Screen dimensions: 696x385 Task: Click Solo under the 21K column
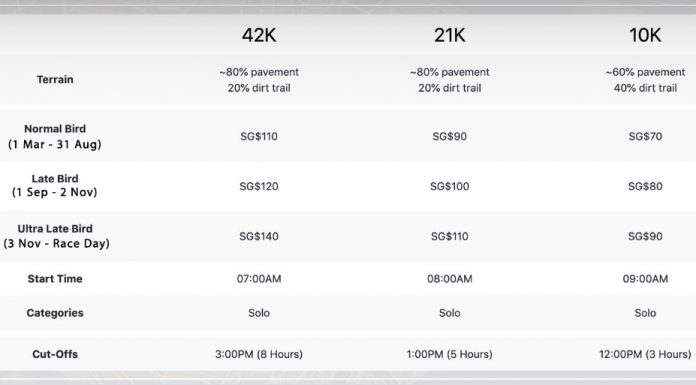(x=450, y=313)
